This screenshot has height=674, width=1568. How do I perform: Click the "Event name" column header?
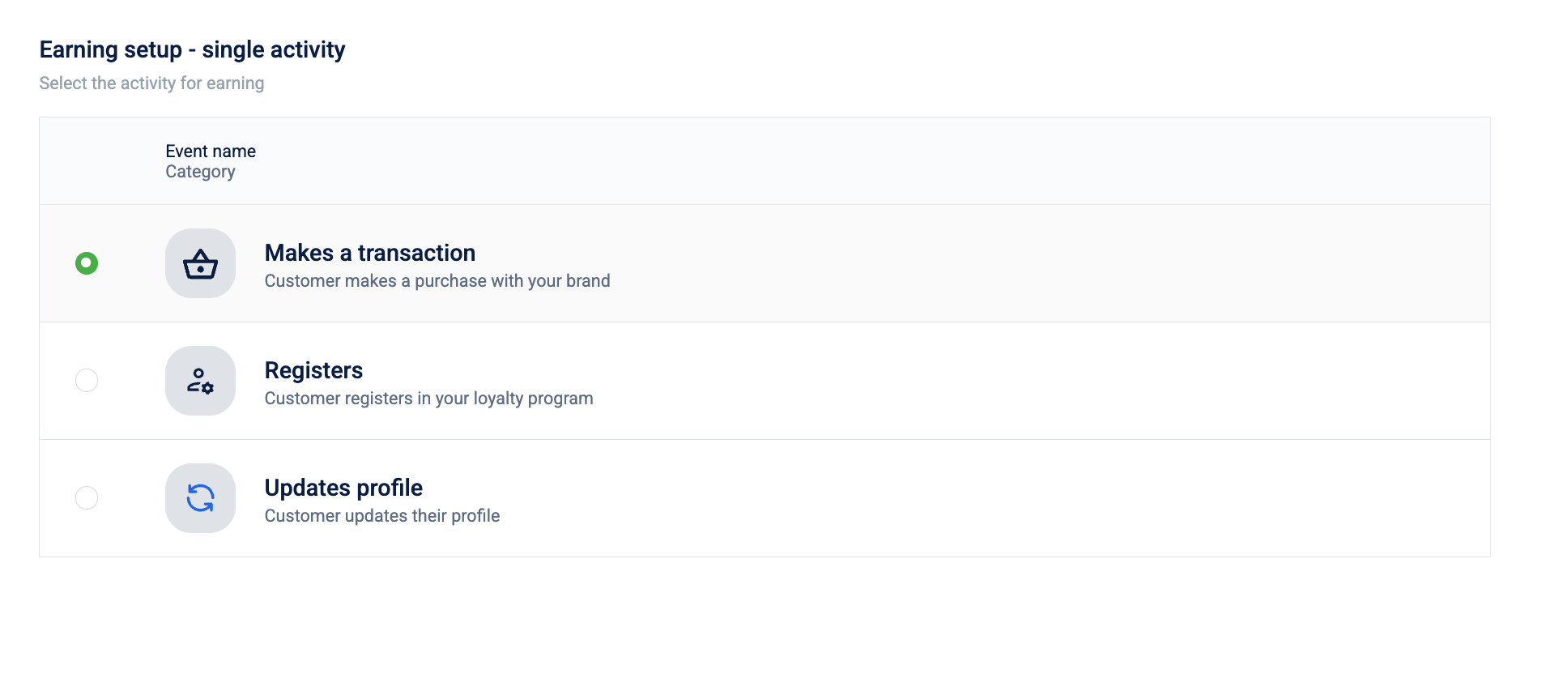(x=211, y=151)
